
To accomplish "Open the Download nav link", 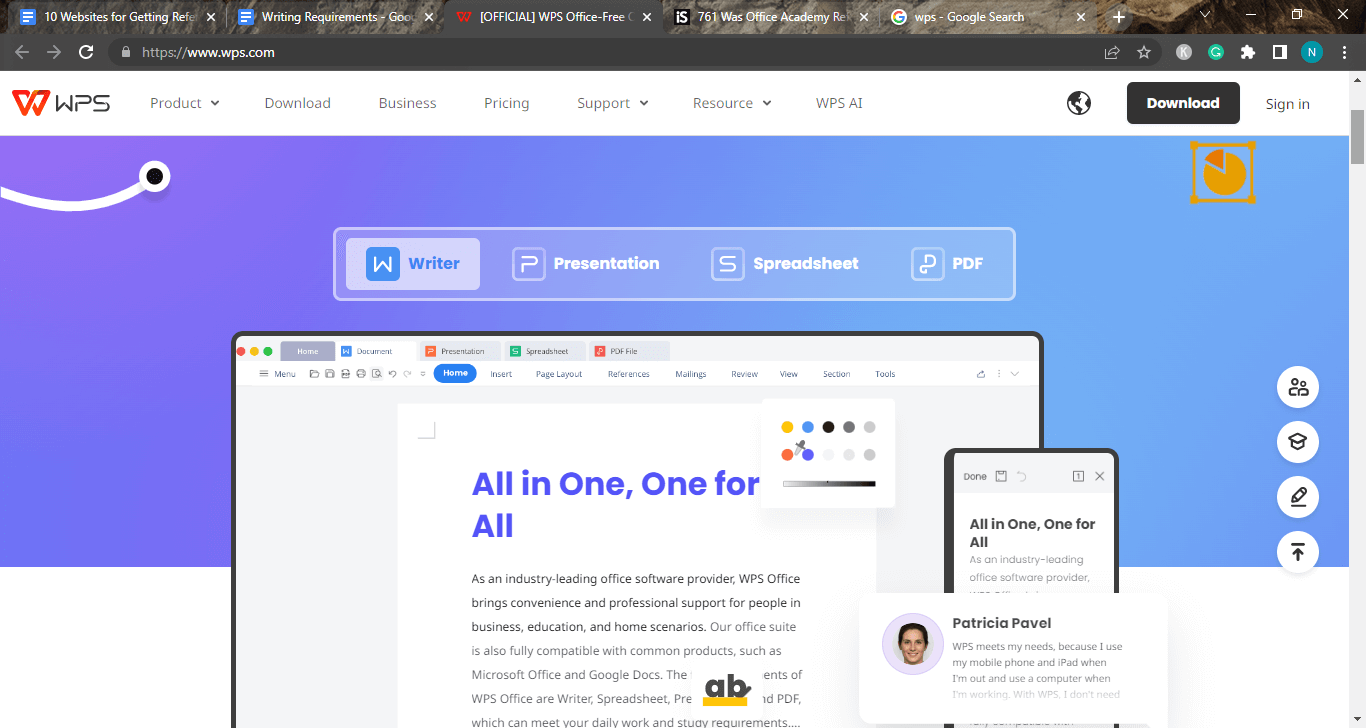I will pyautogui.click(x=297, y=103).
